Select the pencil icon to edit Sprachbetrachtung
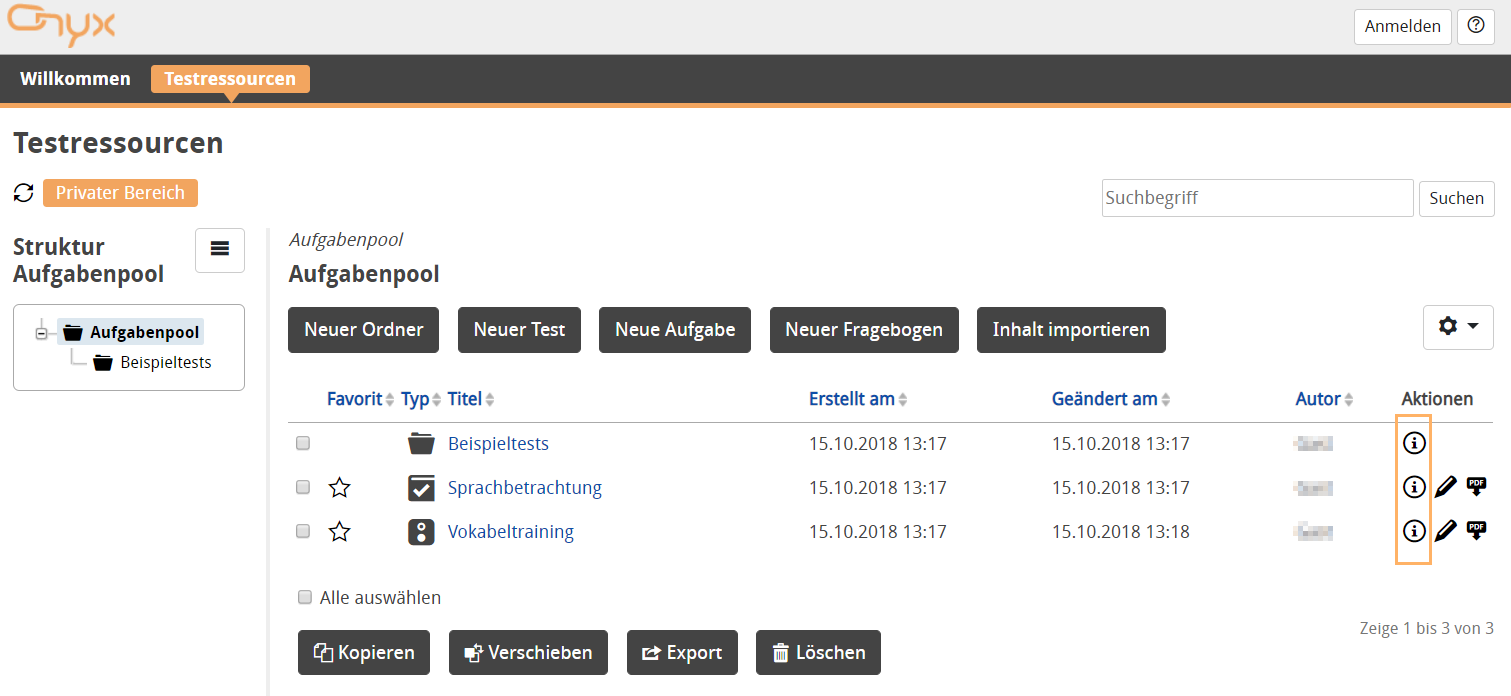The image size is (1511, 696). click(1446, 487)
